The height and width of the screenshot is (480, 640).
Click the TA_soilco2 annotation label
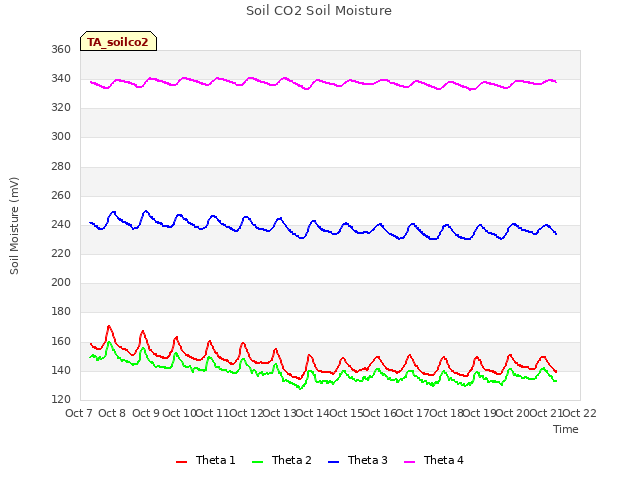click(x=118, y=41)
